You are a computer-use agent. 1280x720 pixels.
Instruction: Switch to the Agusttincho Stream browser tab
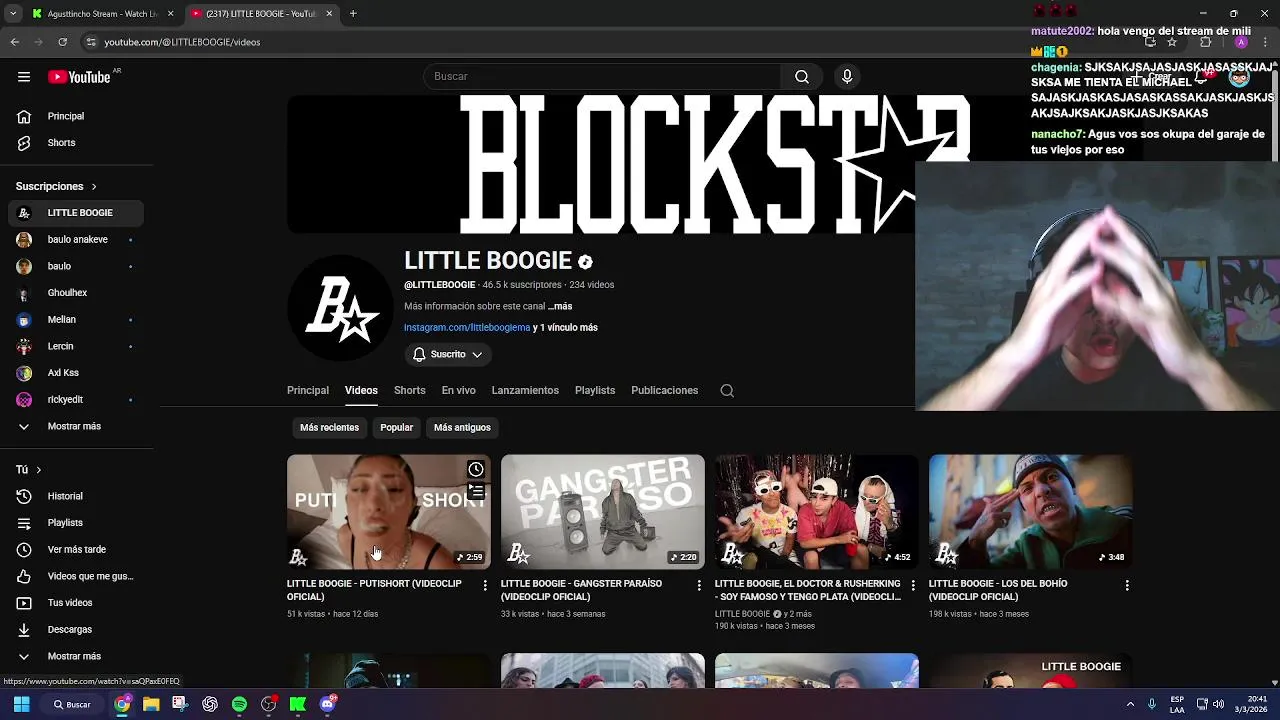101,14
